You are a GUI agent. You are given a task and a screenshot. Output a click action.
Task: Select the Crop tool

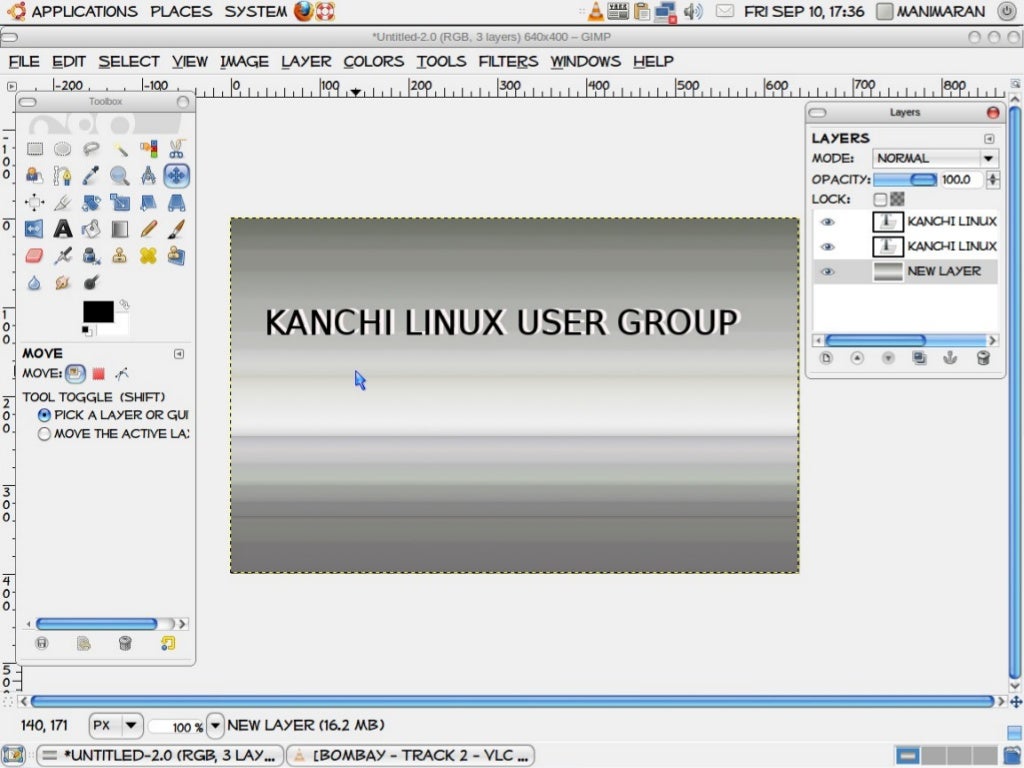(x=63, y=202)
